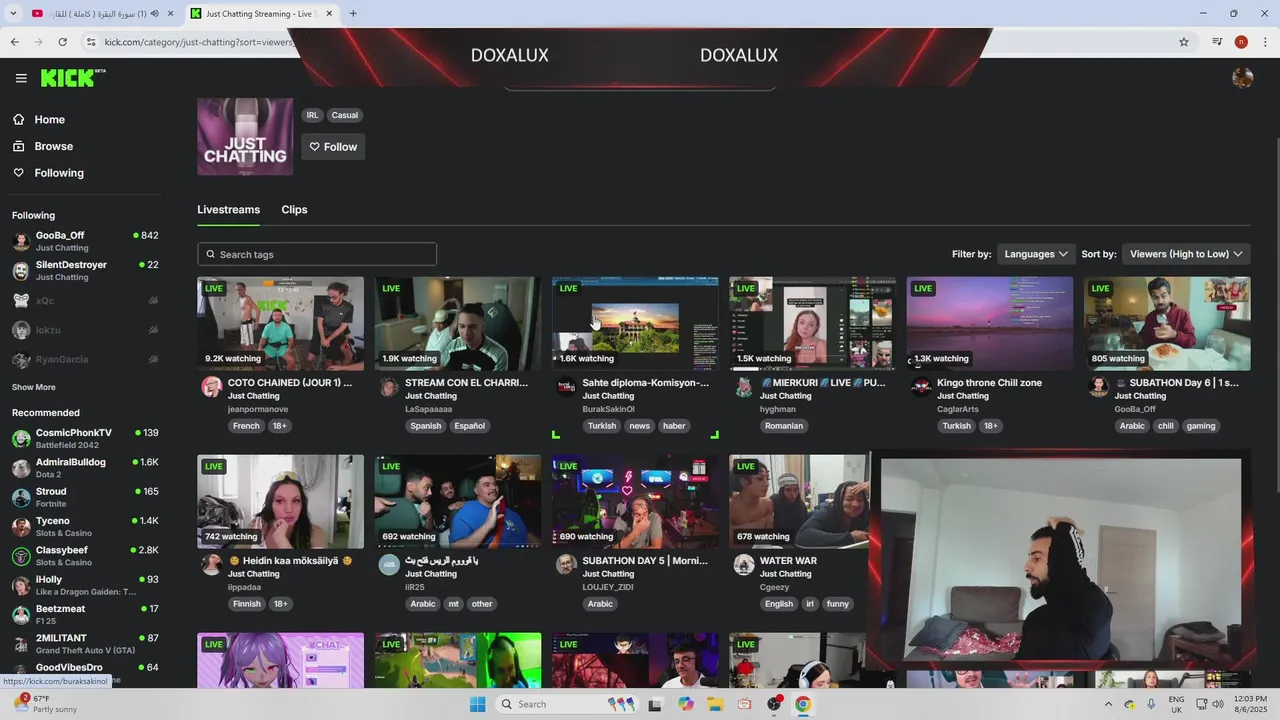
Task: Click inside the Search tags field
Action: pyautogui.click(x=317, y=254)
